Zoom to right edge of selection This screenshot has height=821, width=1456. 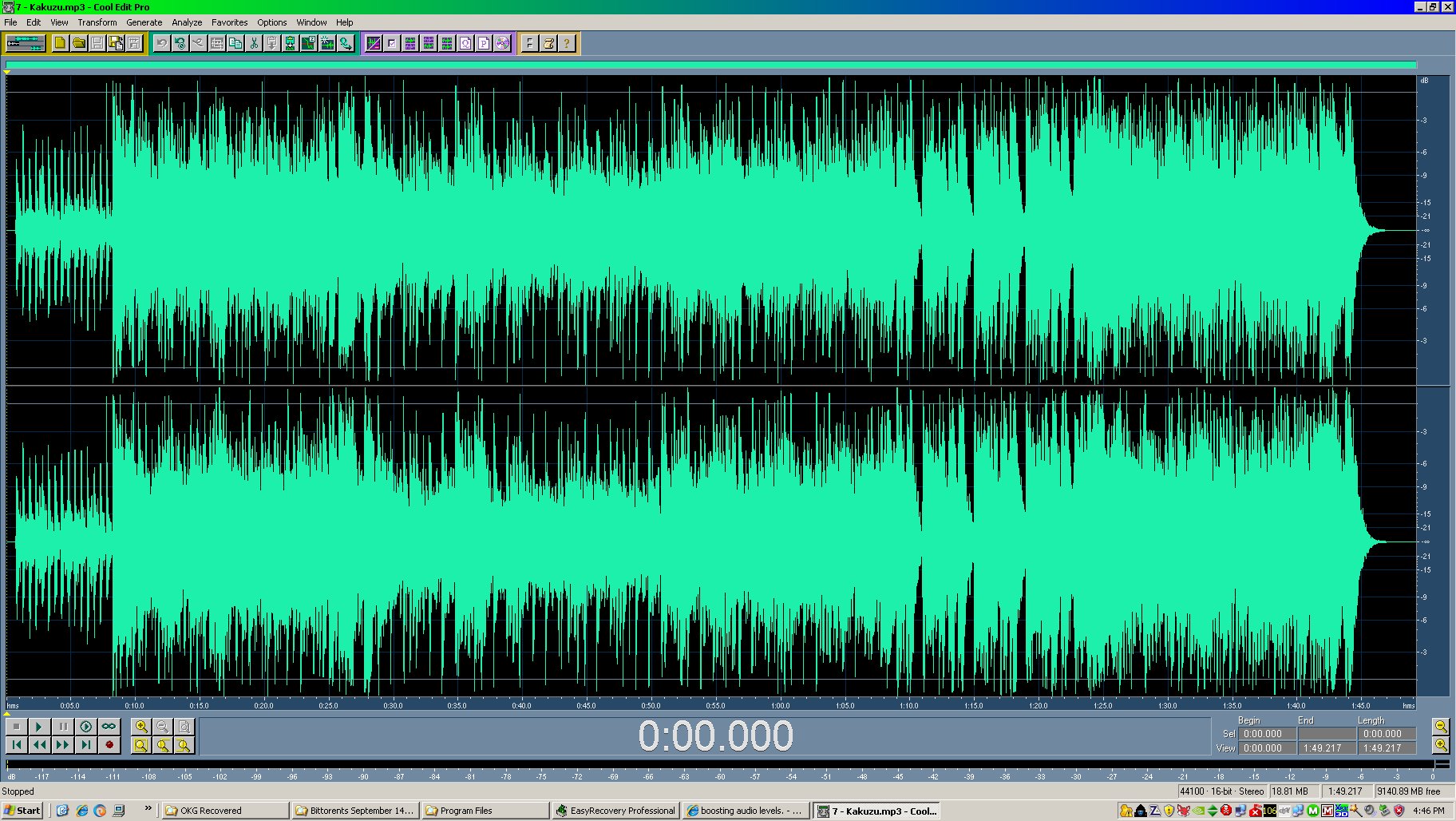click(x=184, y=744)
